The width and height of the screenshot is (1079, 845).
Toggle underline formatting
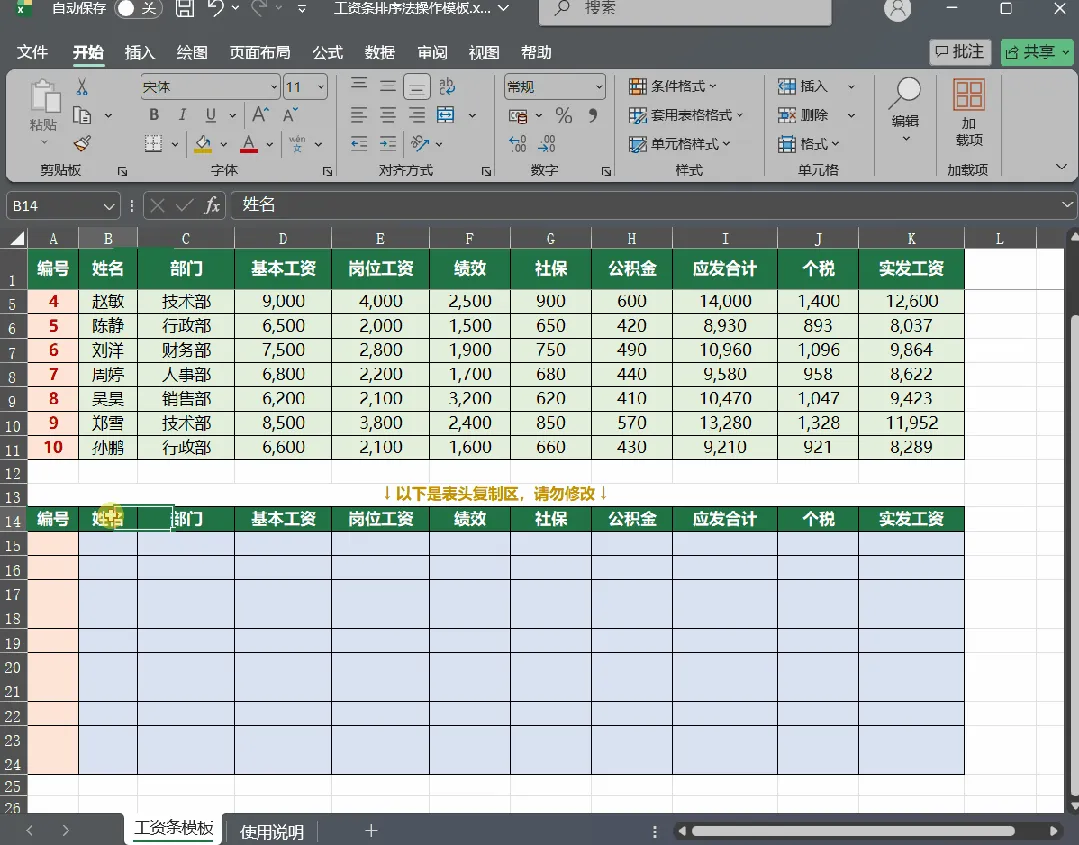click(211, 115)
